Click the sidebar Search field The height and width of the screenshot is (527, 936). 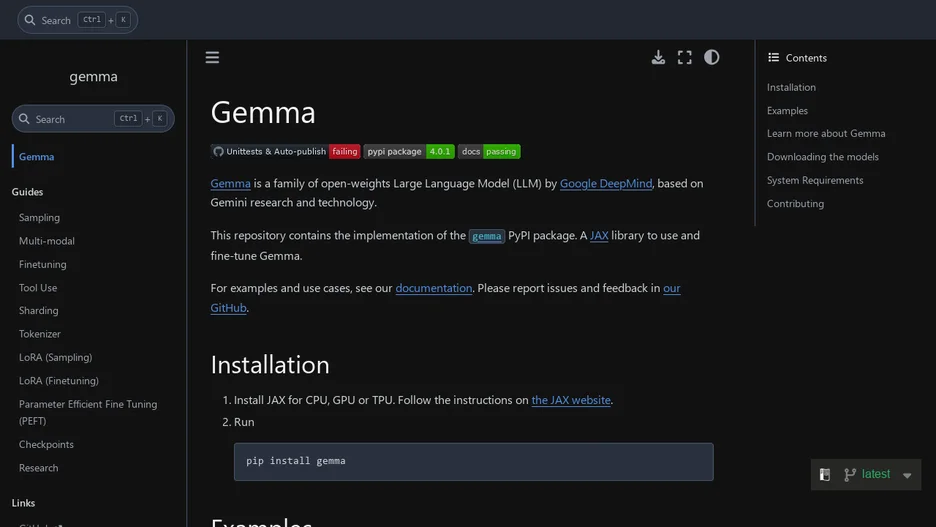coord(93,119)
